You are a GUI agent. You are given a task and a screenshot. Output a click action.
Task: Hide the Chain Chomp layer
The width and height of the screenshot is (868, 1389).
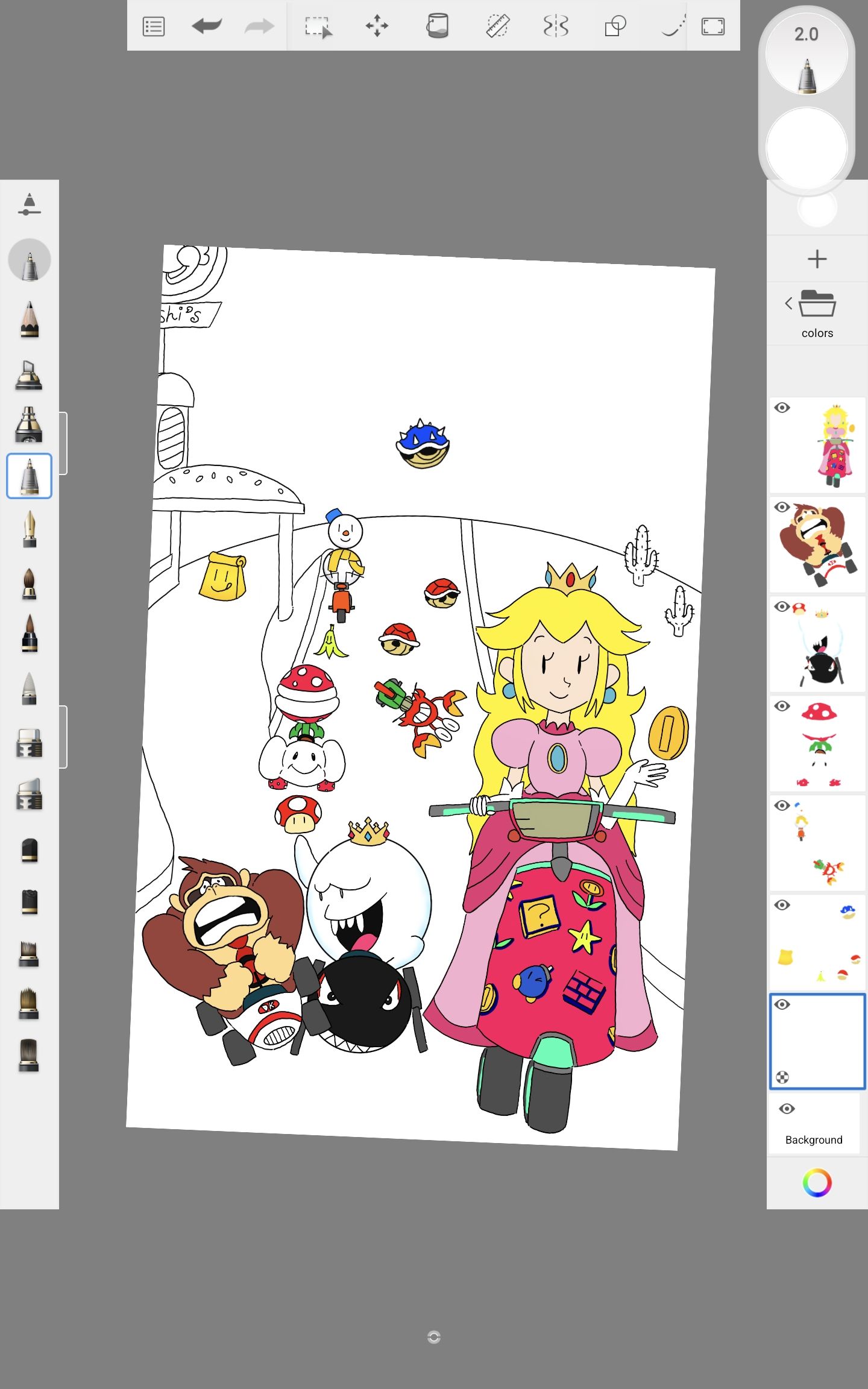point(782,606)
